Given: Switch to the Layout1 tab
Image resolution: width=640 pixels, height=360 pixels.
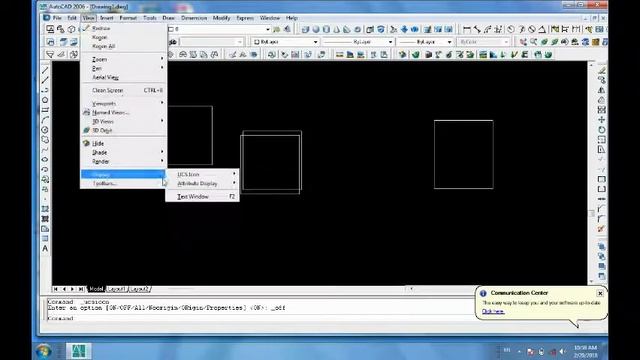Looking at the screenshot, I should (117, 289).
